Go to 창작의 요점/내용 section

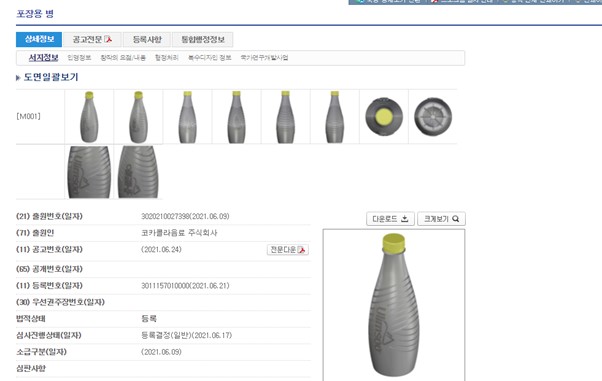(x=123, y=58)
